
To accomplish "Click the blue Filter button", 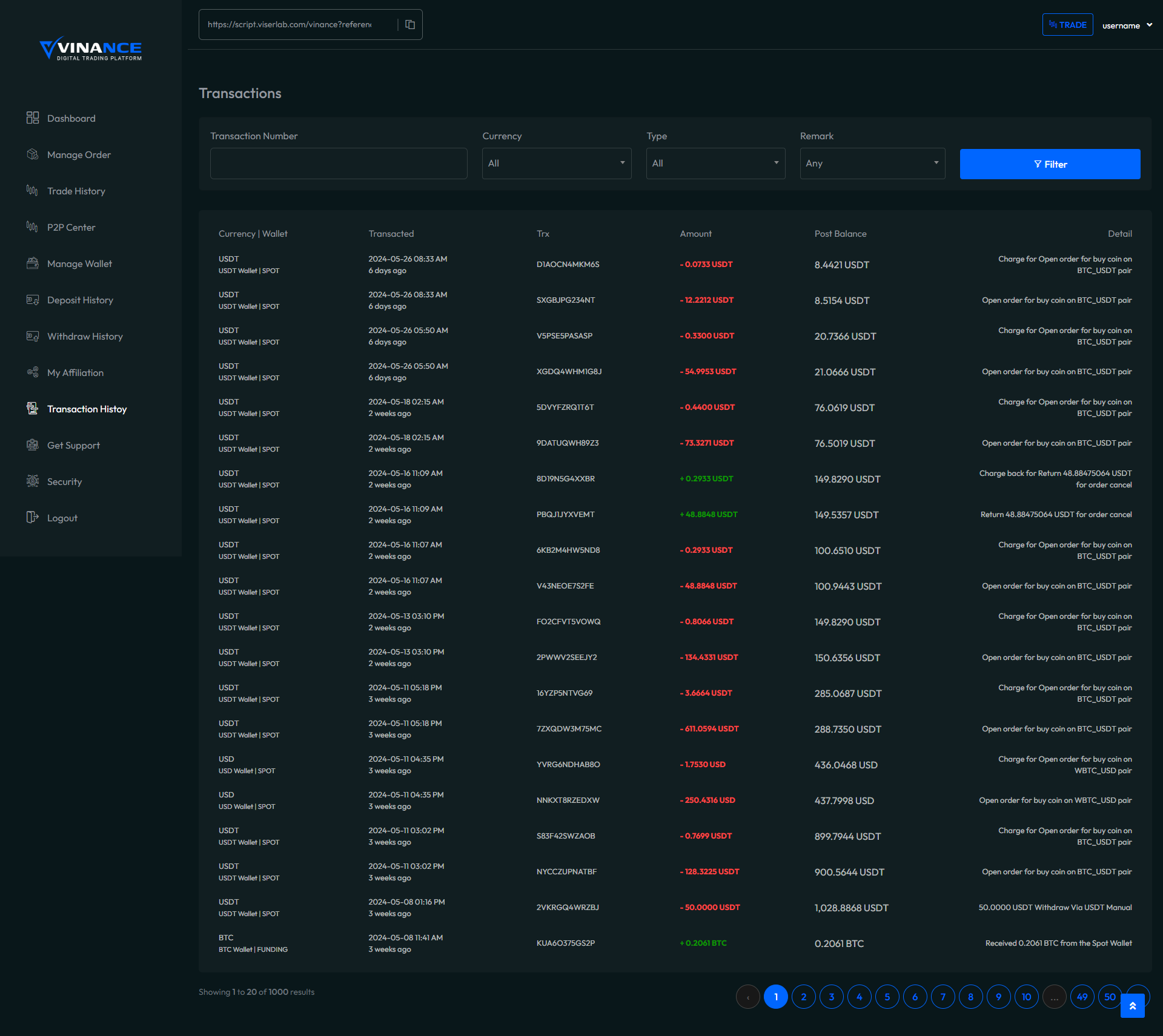I will [1049, 164].
